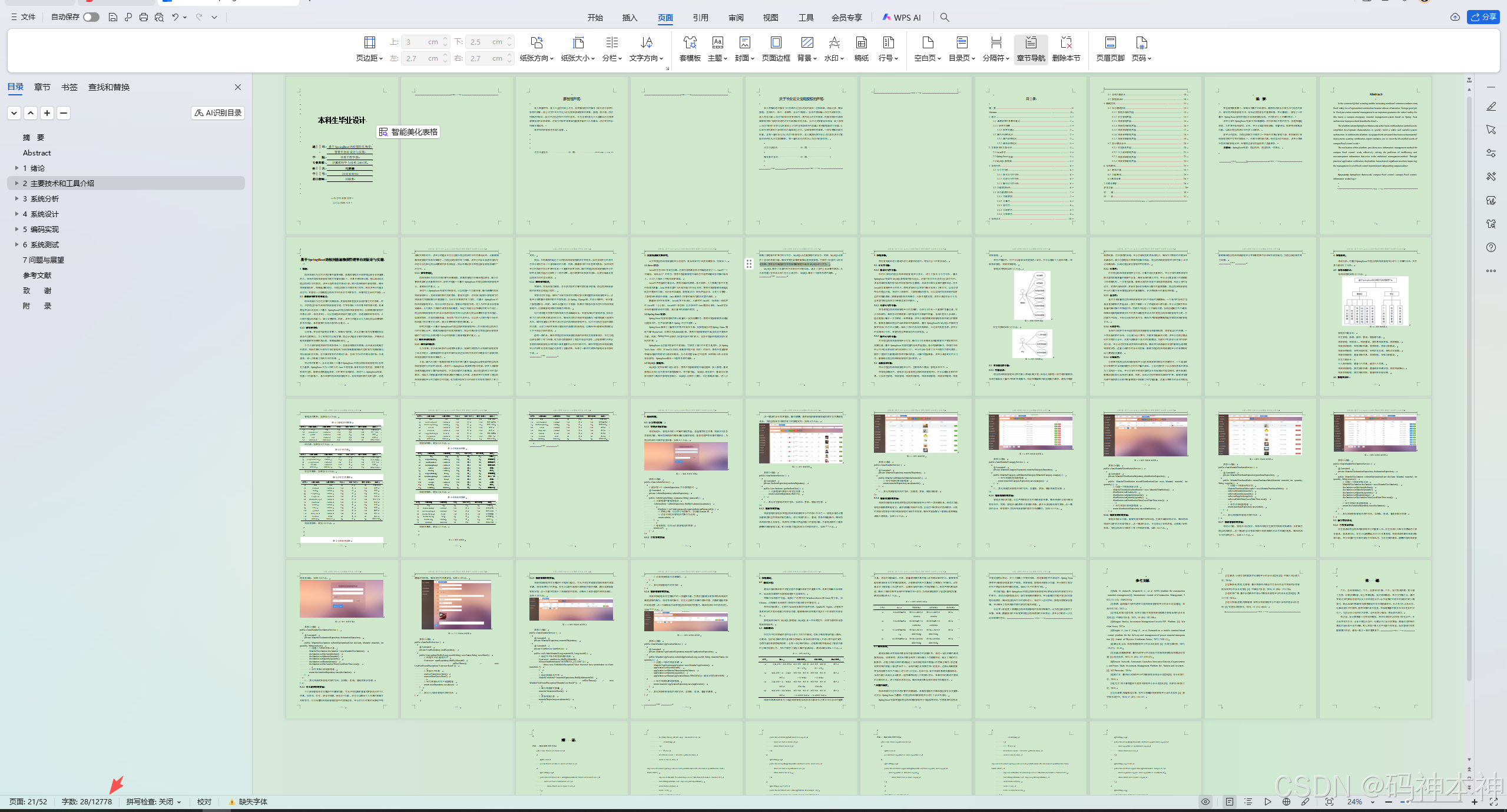The image size is (1507, 812).
Task: Click the zoom out minus button
Action: (1388, 801)
